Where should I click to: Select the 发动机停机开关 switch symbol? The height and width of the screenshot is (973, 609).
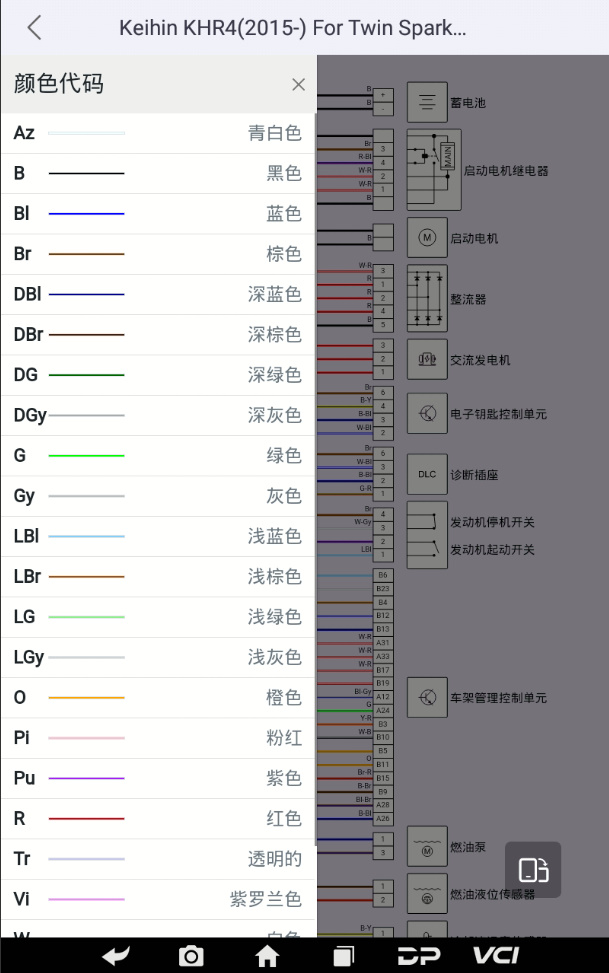(x=427, y=521)
